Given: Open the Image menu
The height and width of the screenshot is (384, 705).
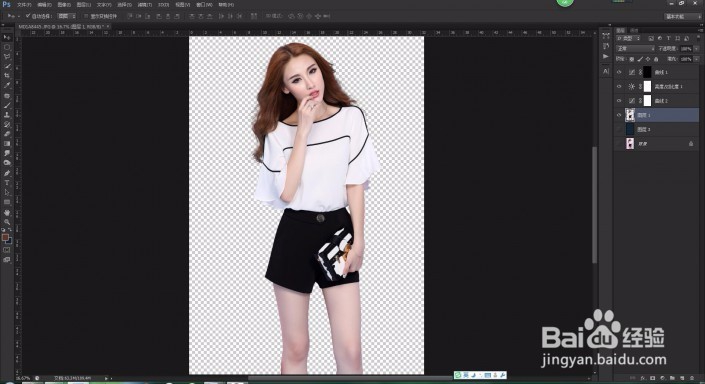Looking at the screenshot, I should (64, 4).
